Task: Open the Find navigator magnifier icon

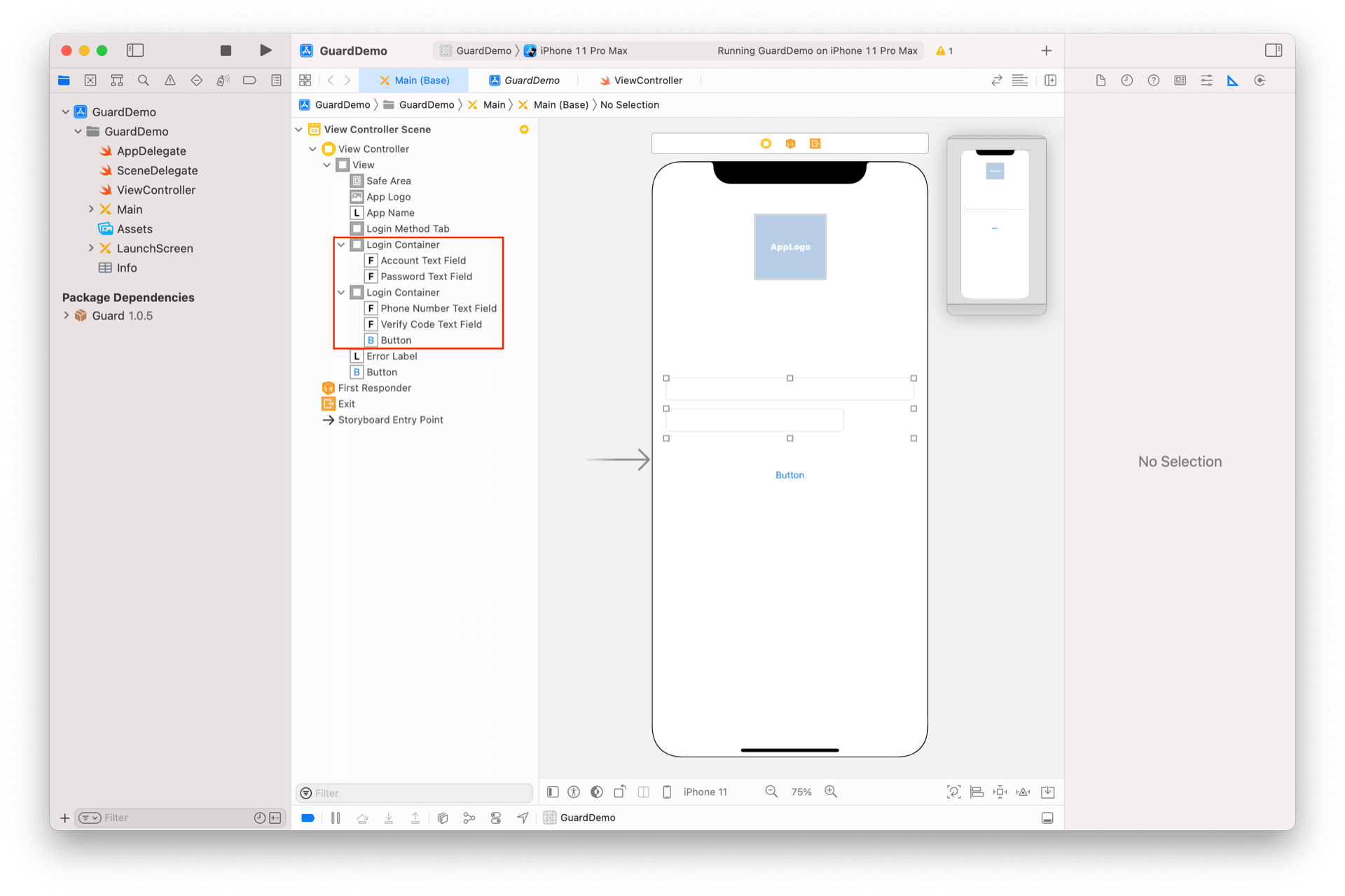Action: pyautogui.click(x=144, y=81)
